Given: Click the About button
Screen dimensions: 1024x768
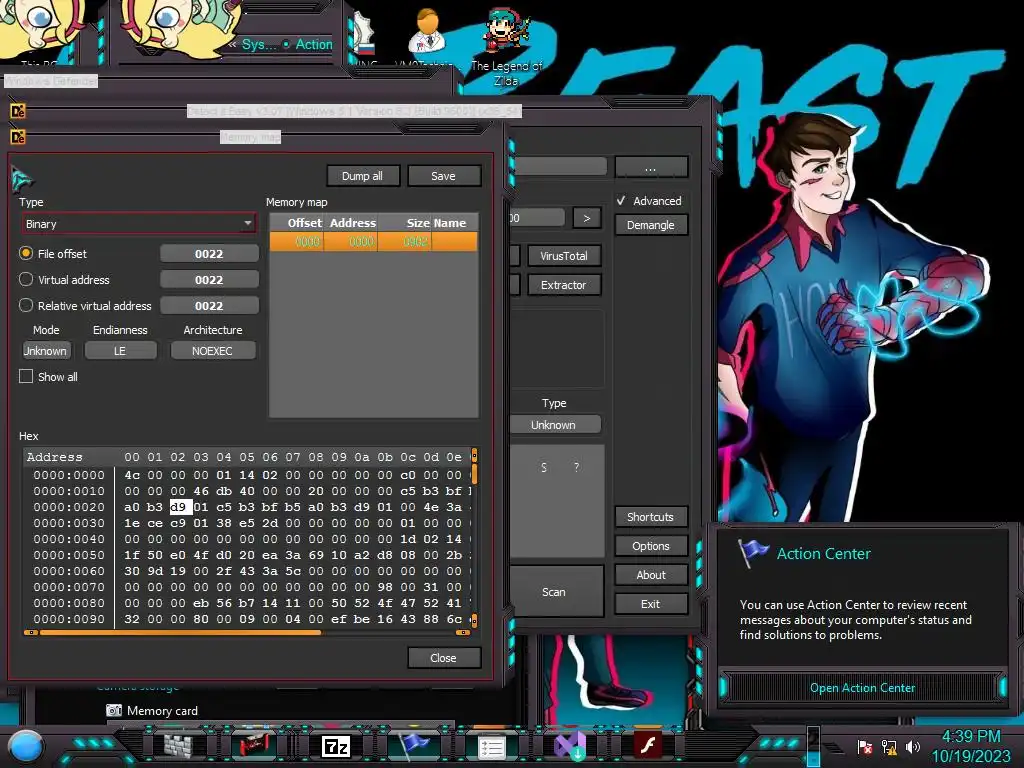Looking at the screenshot, I should (650, 575).
